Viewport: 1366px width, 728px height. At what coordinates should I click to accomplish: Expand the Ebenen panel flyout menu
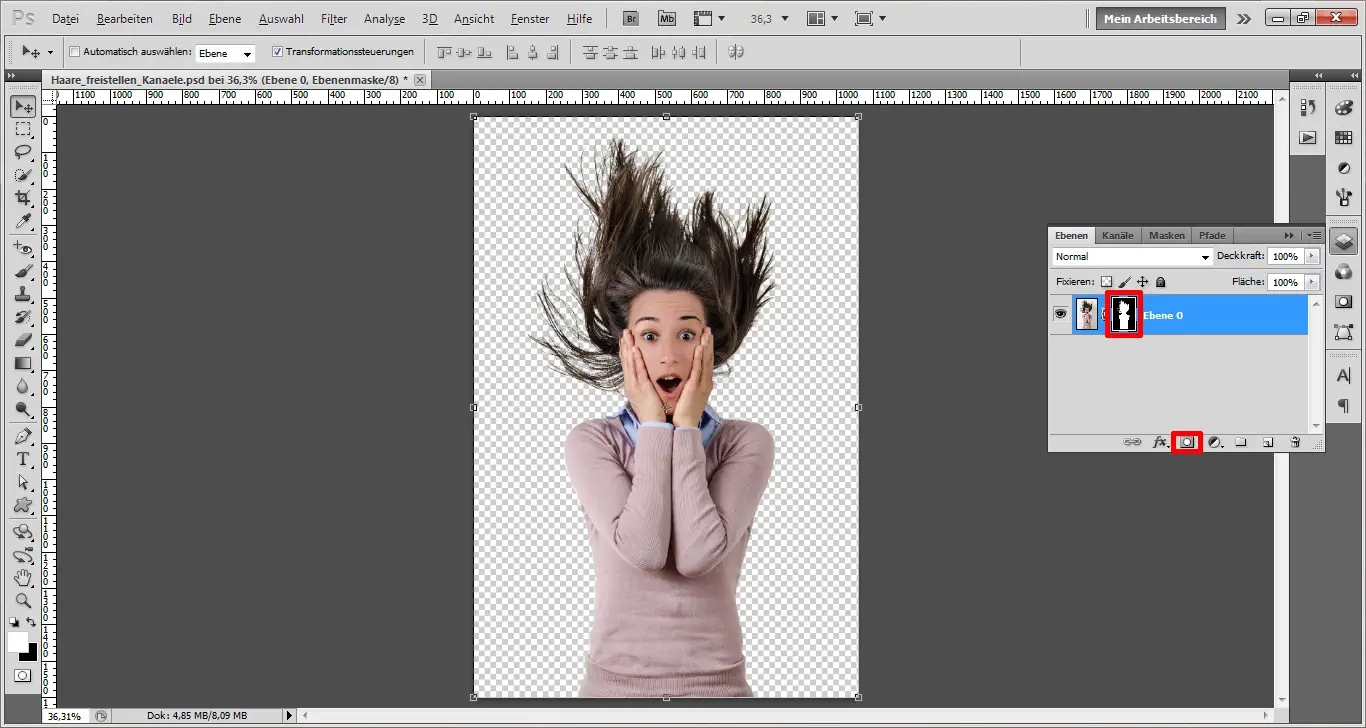pyautogui.click(x=1313, y=235)
